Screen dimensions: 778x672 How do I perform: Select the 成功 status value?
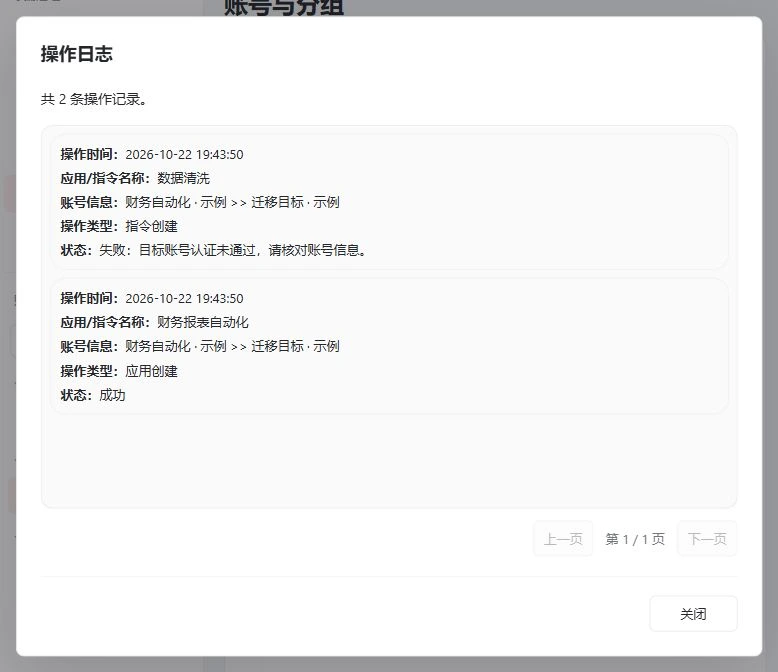[x=112, y=395]
